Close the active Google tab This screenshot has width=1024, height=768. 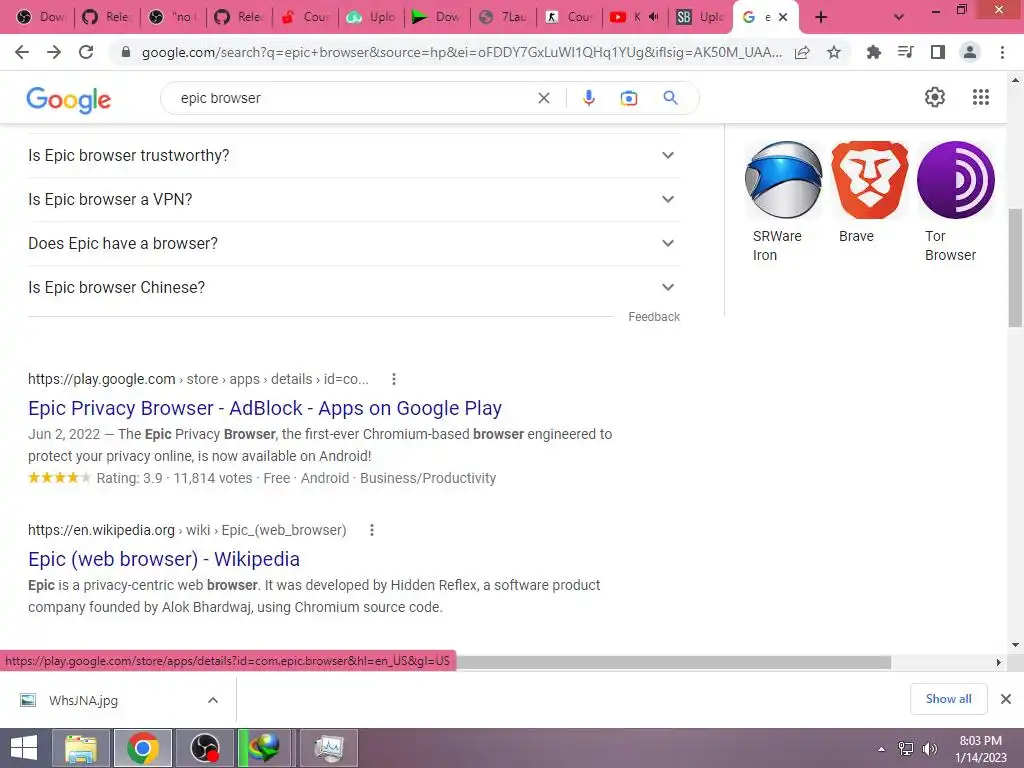pyautogui.click(x=783, y=17)
